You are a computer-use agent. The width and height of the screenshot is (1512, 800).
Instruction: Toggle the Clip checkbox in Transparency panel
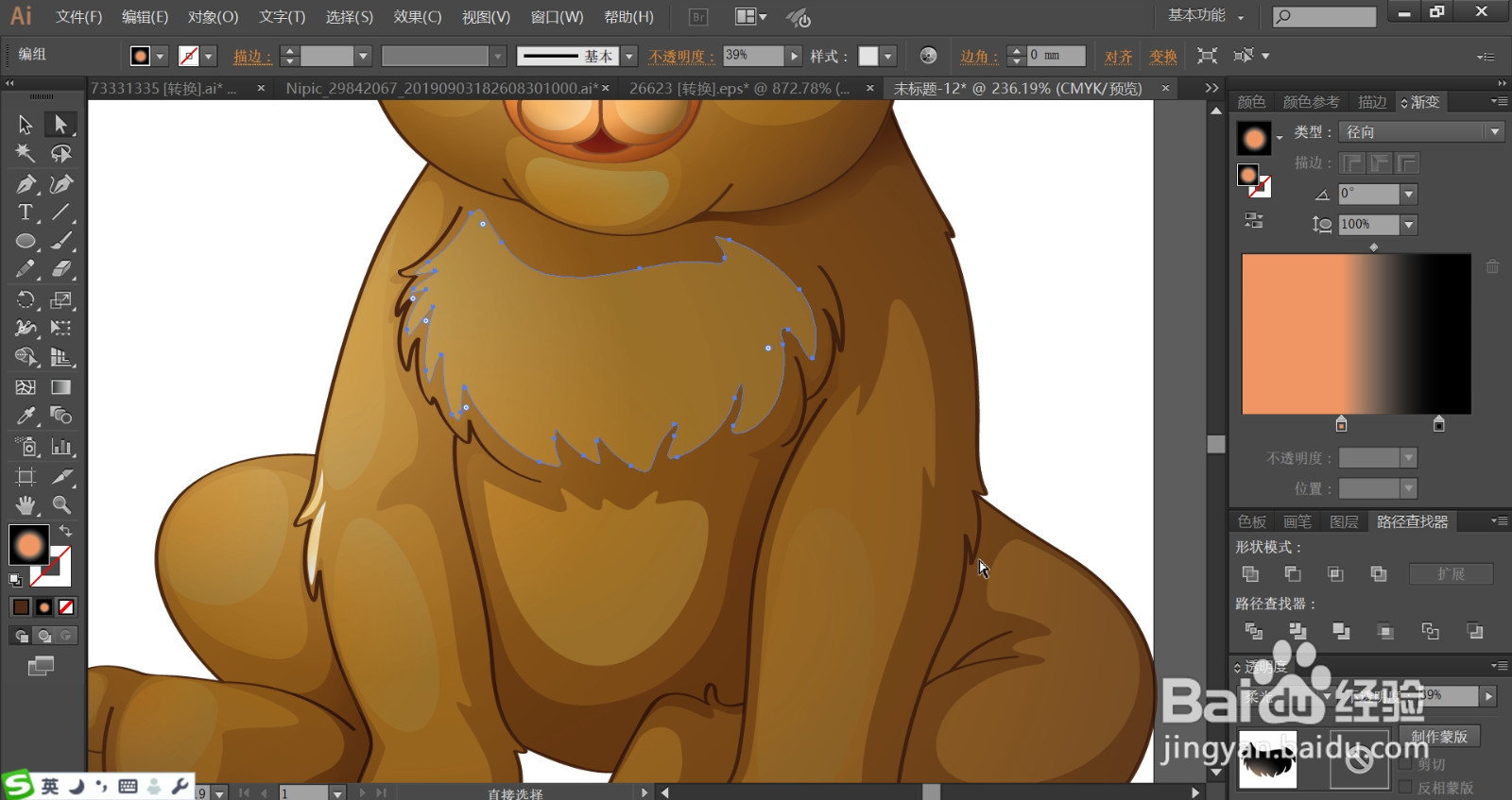tap(1405, 764)
